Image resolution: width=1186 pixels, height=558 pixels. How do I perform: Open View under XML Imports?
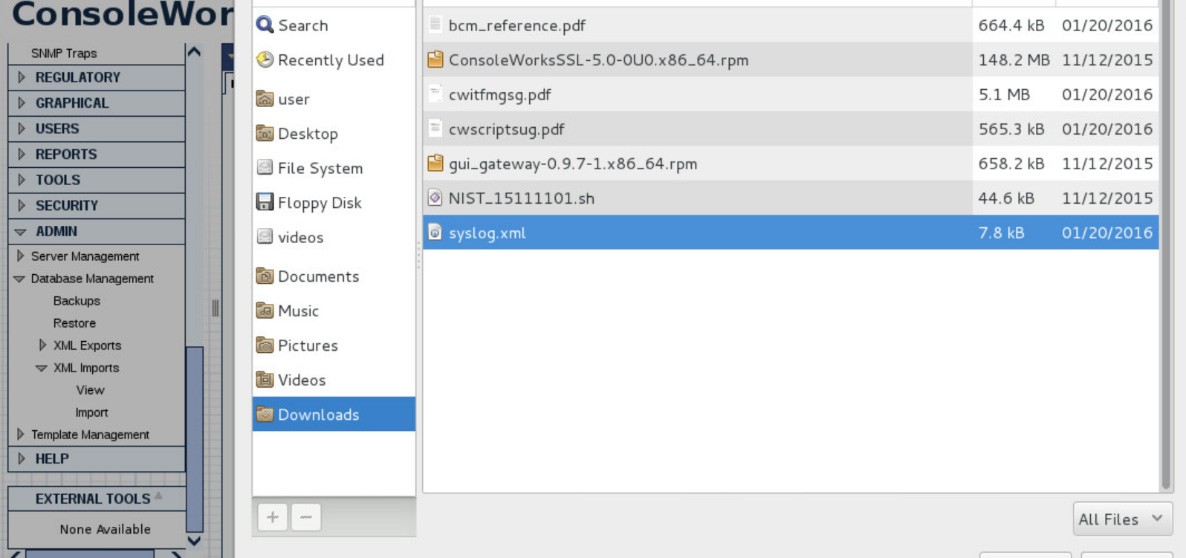pos(90,390)
